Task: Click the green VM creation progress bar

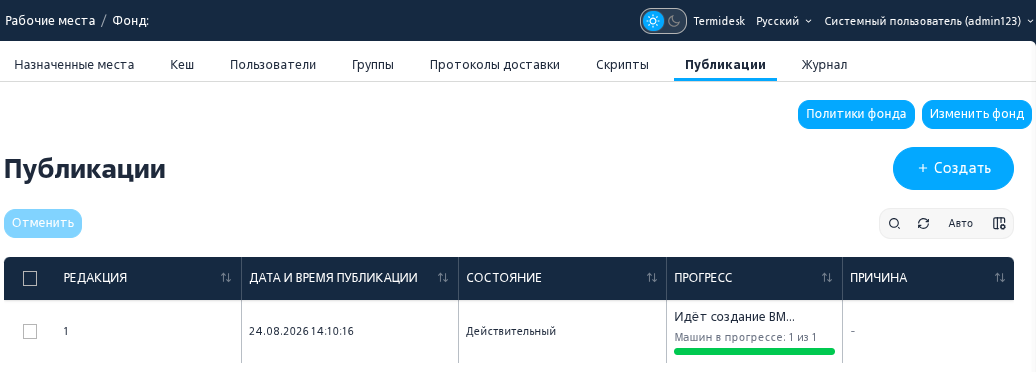Action: pos(755,352)
